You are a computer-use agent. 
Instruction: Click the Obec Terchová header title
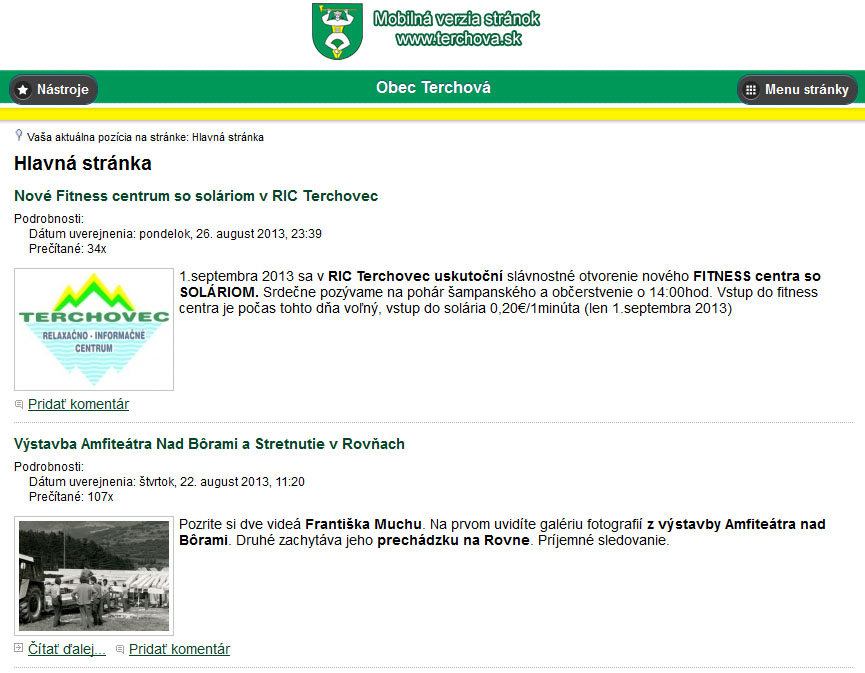(x=432, y=87)
